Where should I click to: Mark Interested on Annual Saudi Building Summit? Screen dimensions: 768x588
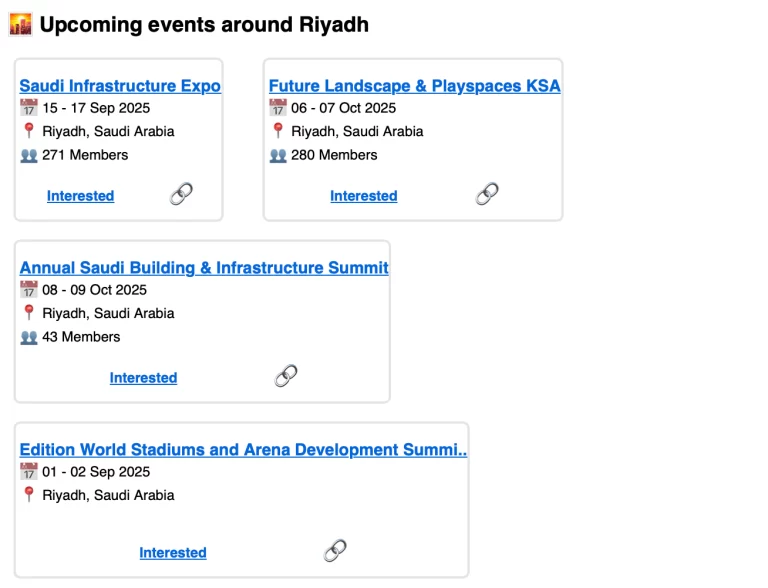point(143,378)
